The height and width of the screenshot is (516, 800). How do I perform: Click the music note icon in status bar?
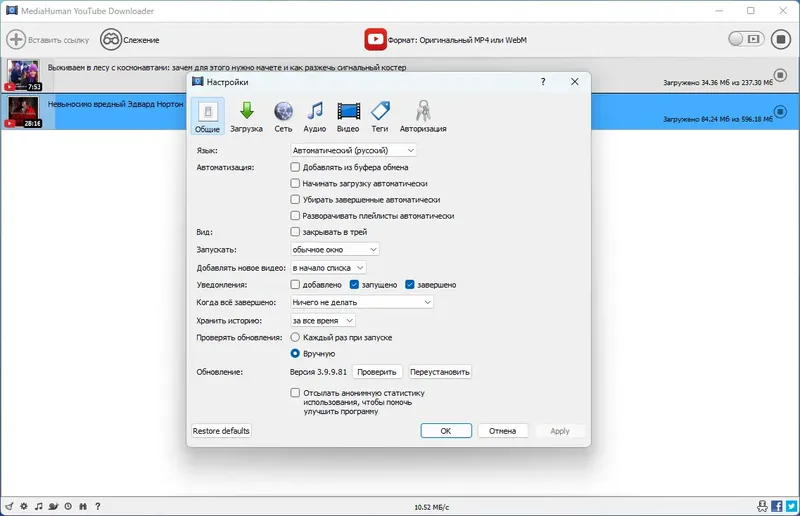click(39, 506)
